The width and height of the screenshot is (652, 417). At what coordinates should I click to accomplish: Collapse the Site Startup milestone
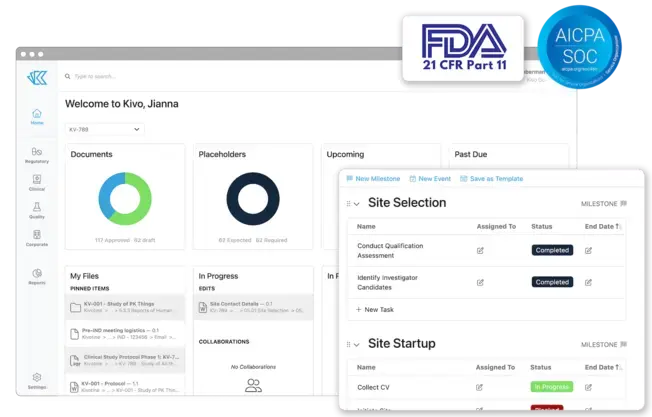click(357, 345)
